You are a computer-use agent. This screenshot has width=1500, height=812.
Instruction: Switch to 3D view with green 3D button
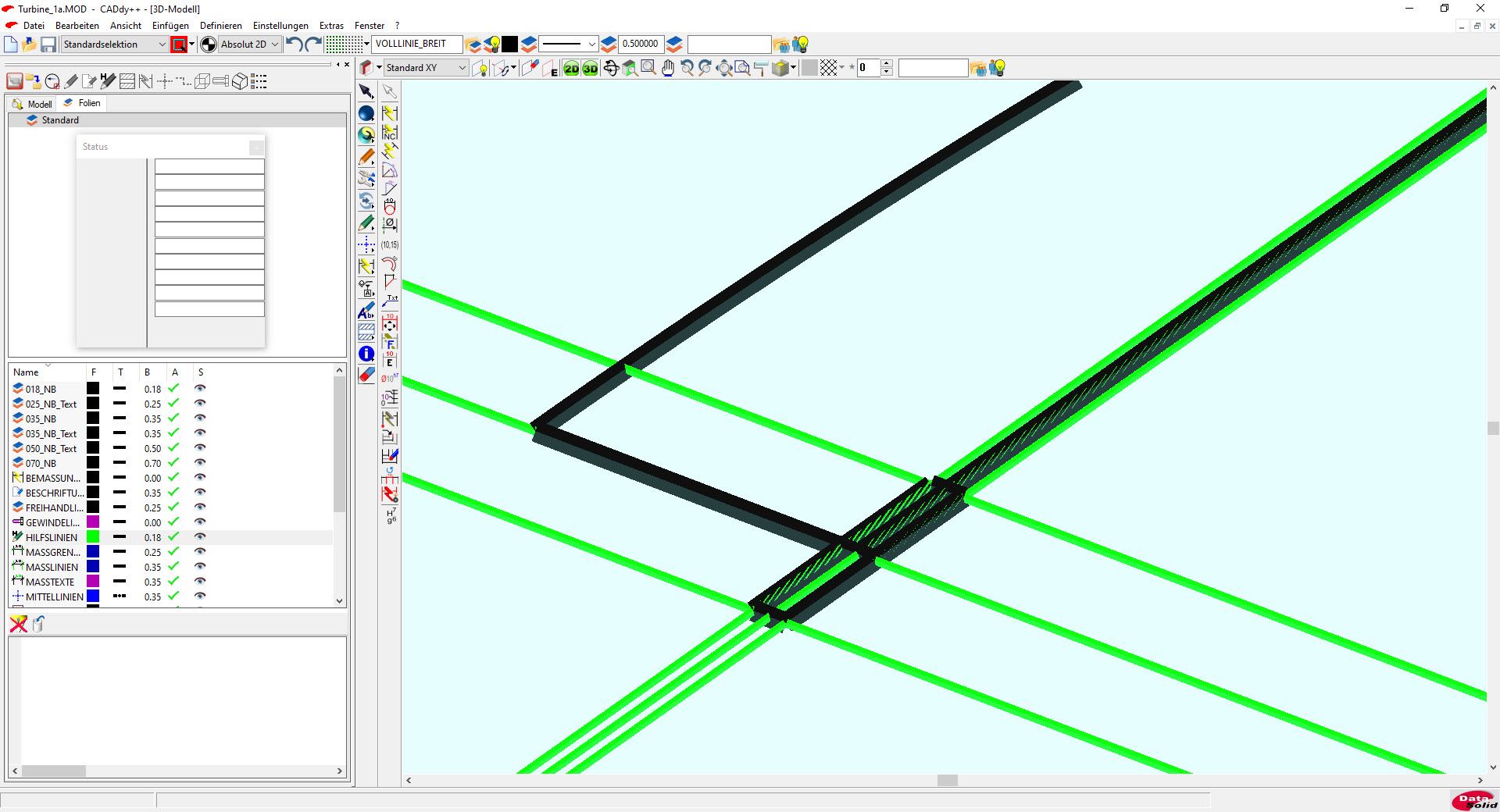pos(590,69)
